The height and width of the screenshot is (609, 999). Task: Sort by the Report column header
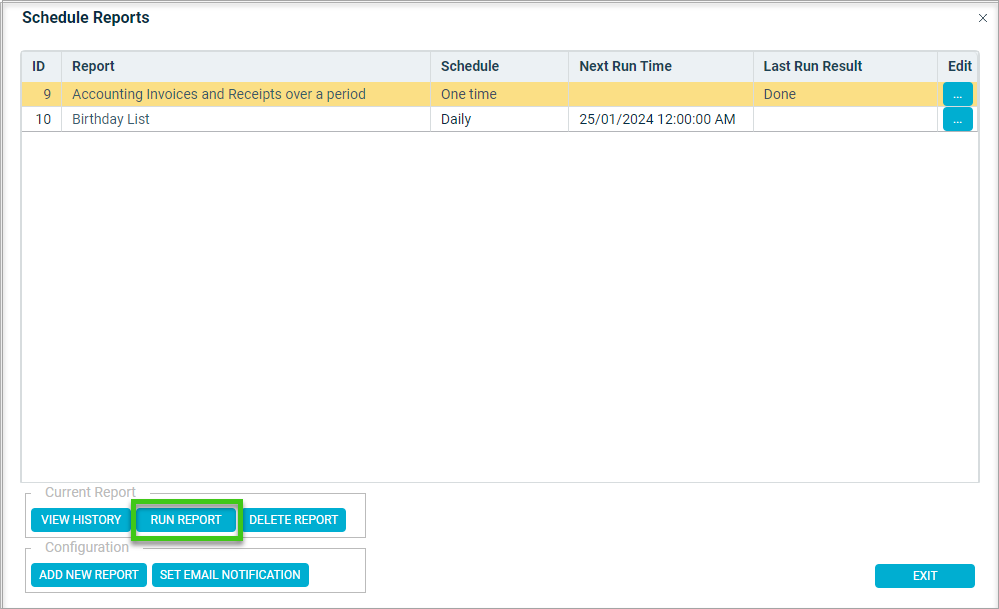(246, 66)
